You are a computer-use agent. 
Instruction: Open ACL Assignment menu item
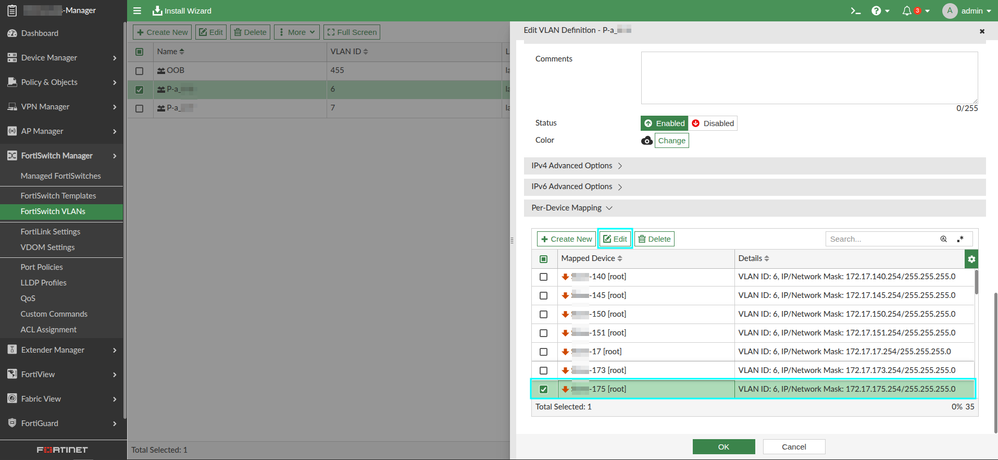[48, 330]
